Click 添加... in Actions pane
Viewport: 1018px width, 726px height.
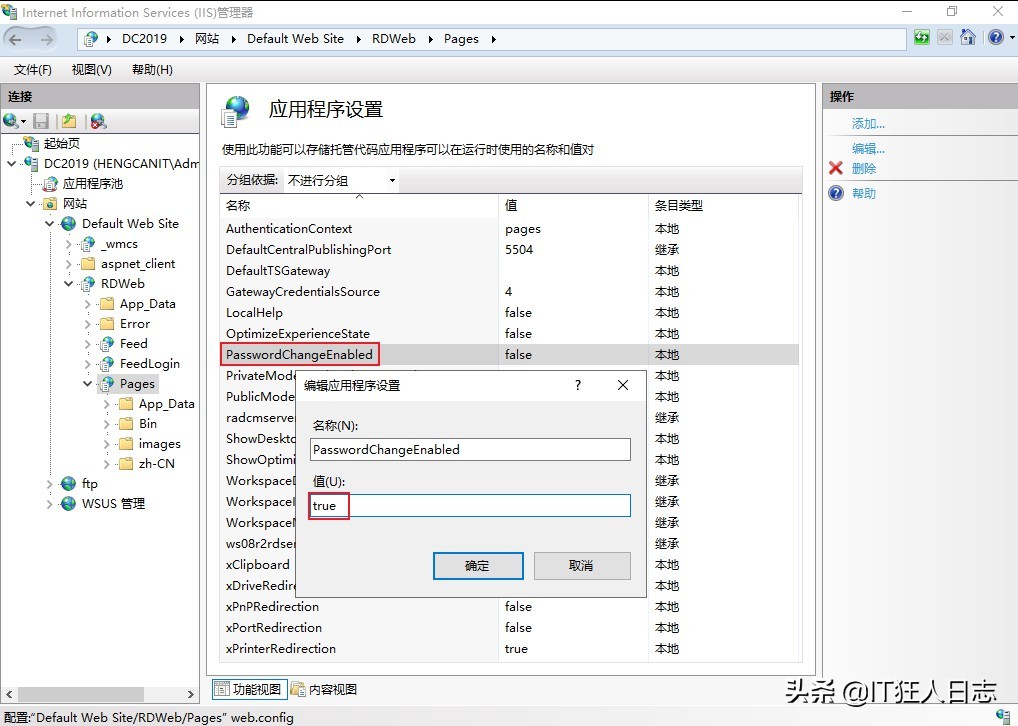(868, 123)
